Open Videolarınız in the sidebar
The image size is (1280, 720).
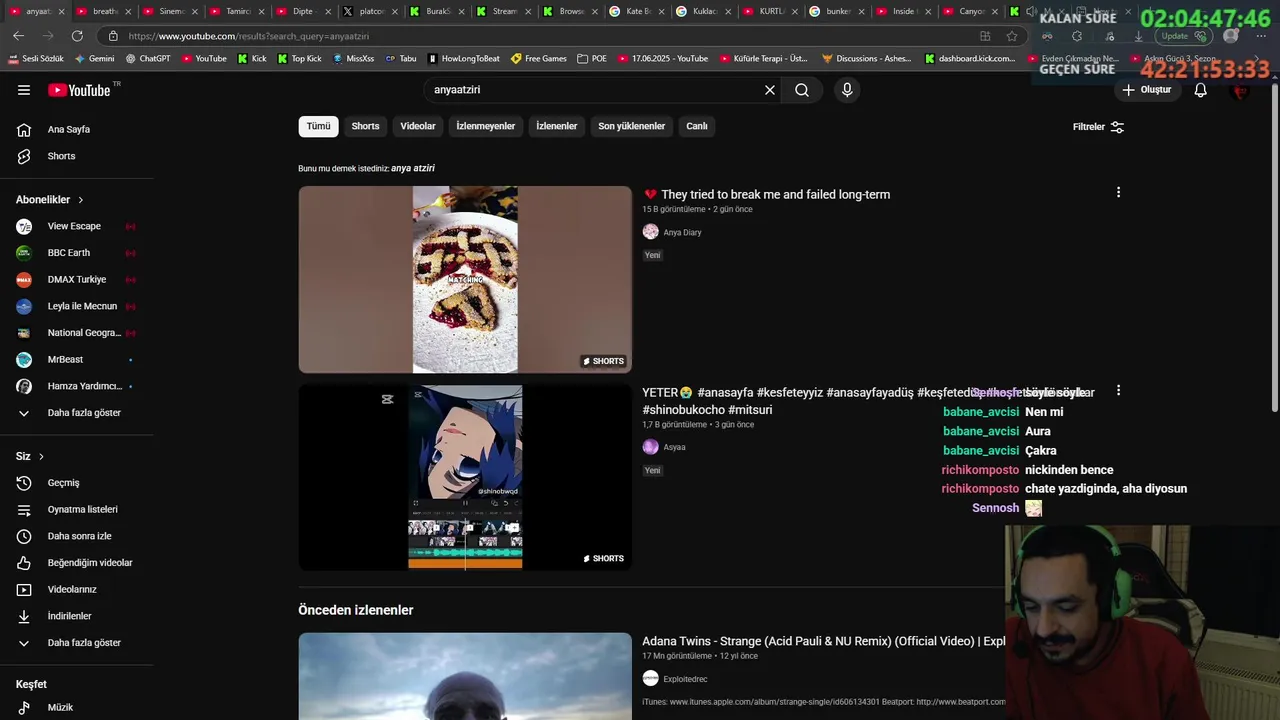point(77,589)
